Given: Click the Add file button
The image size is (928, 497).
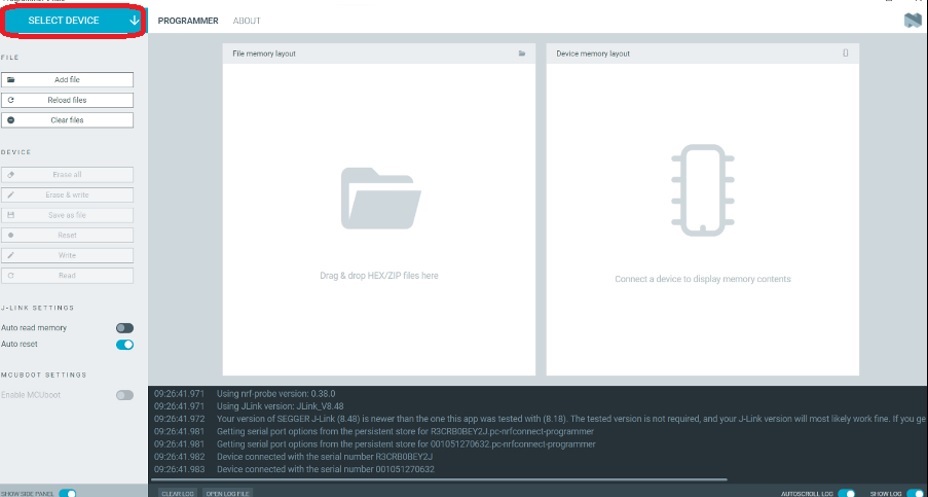Looking at the screenshot, I should pos(67,80).
